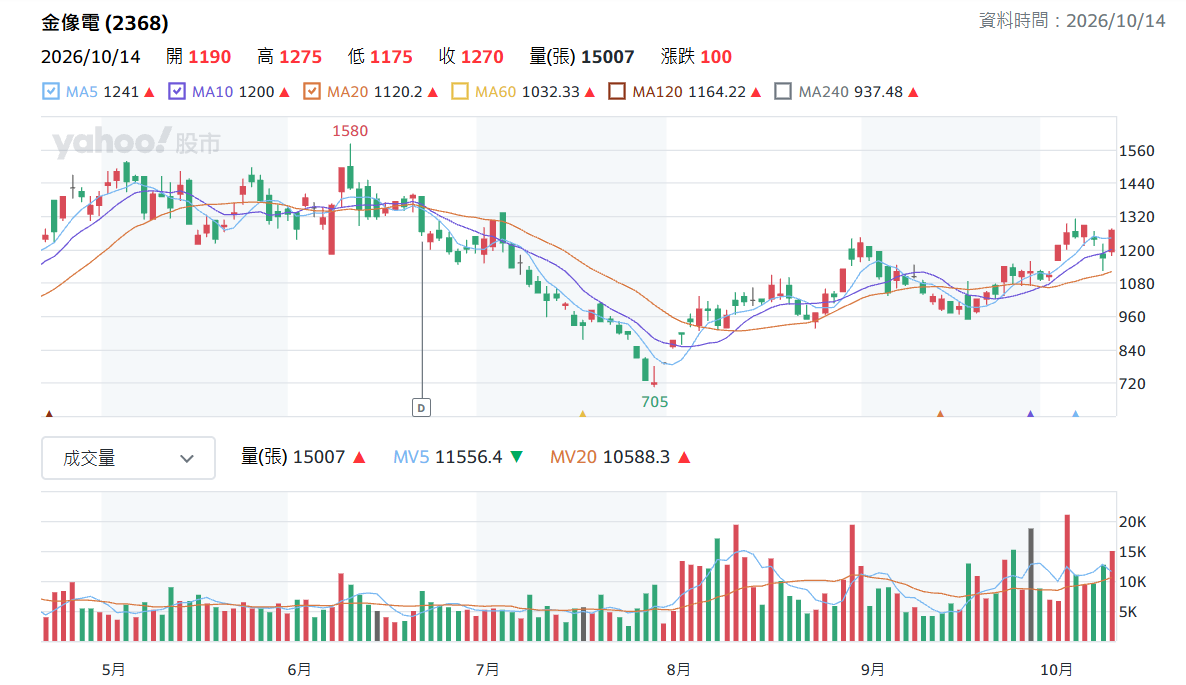Click the tallest October volume bar
1186x685 pixels.
pos(1067,578)
